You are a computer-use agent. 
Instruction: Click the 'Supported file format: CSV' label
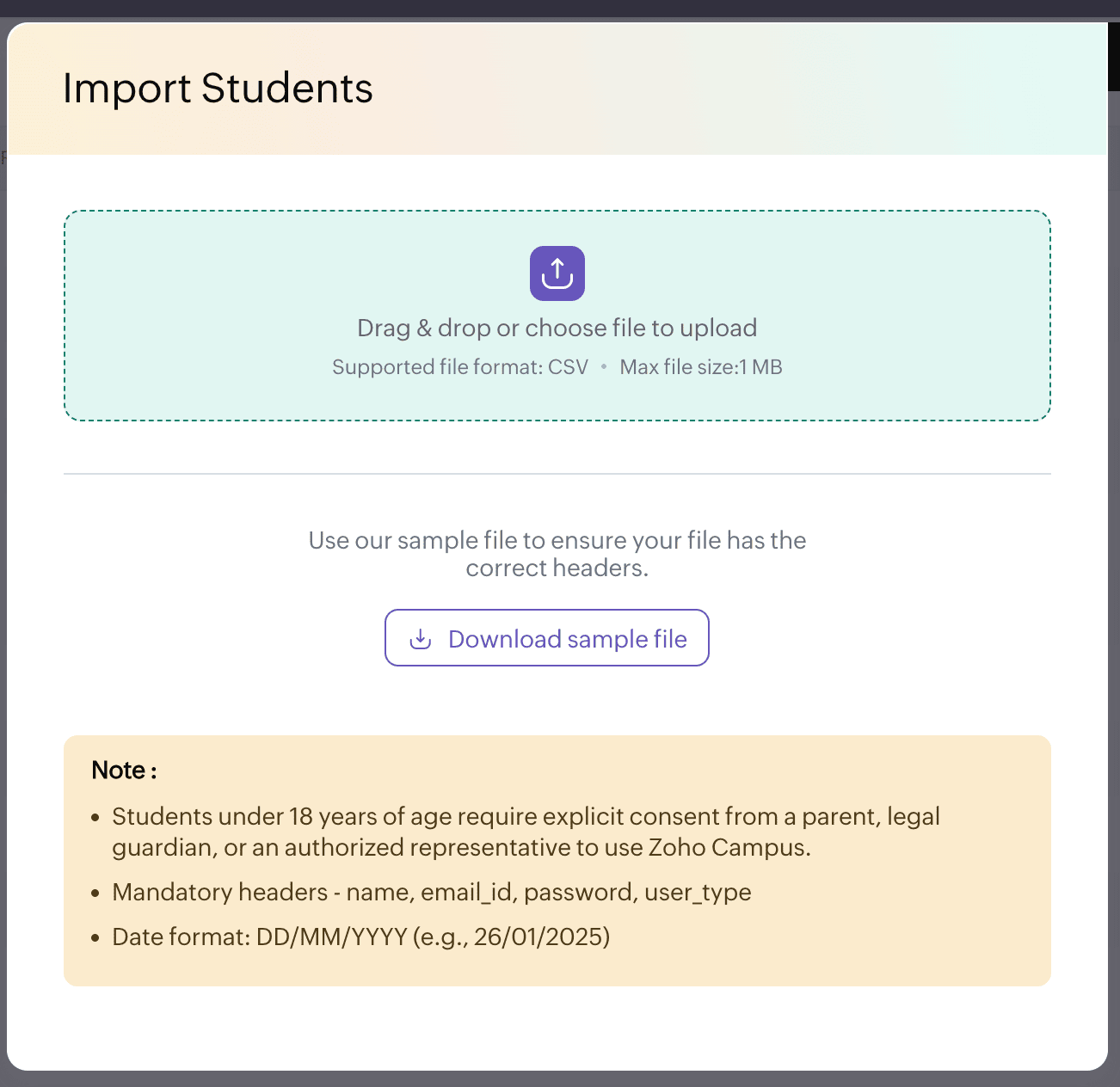(x=460, y=367)
